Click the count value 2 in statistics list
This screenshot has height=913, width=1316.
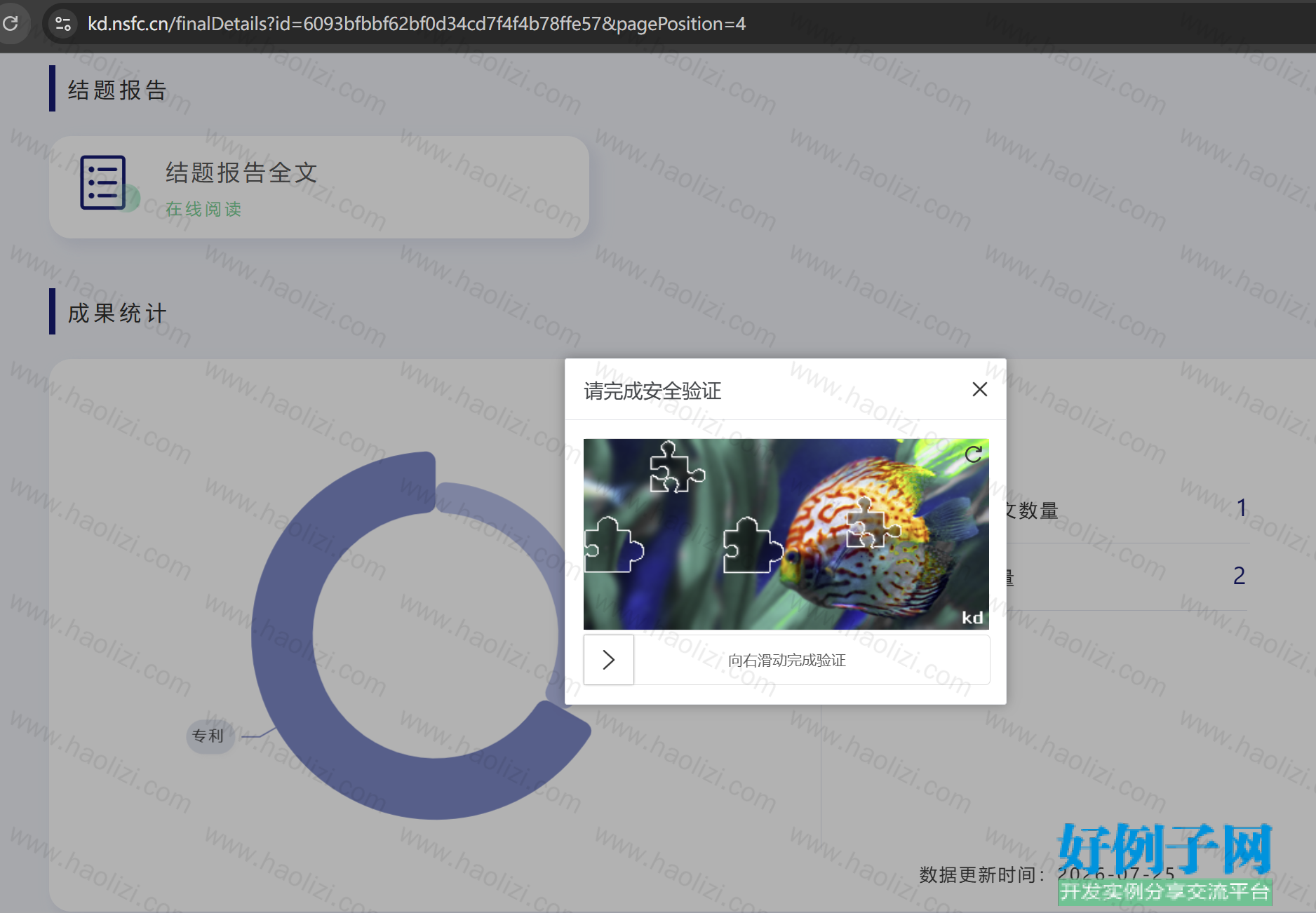tap(1239, 576)
